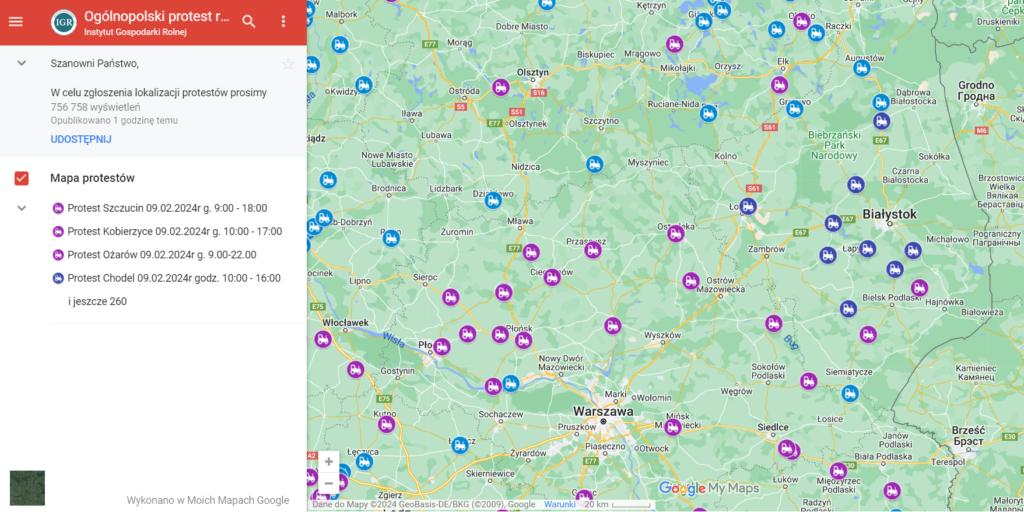Zoom out with the minus button
1024x512 pixels.
coord(329,483)
